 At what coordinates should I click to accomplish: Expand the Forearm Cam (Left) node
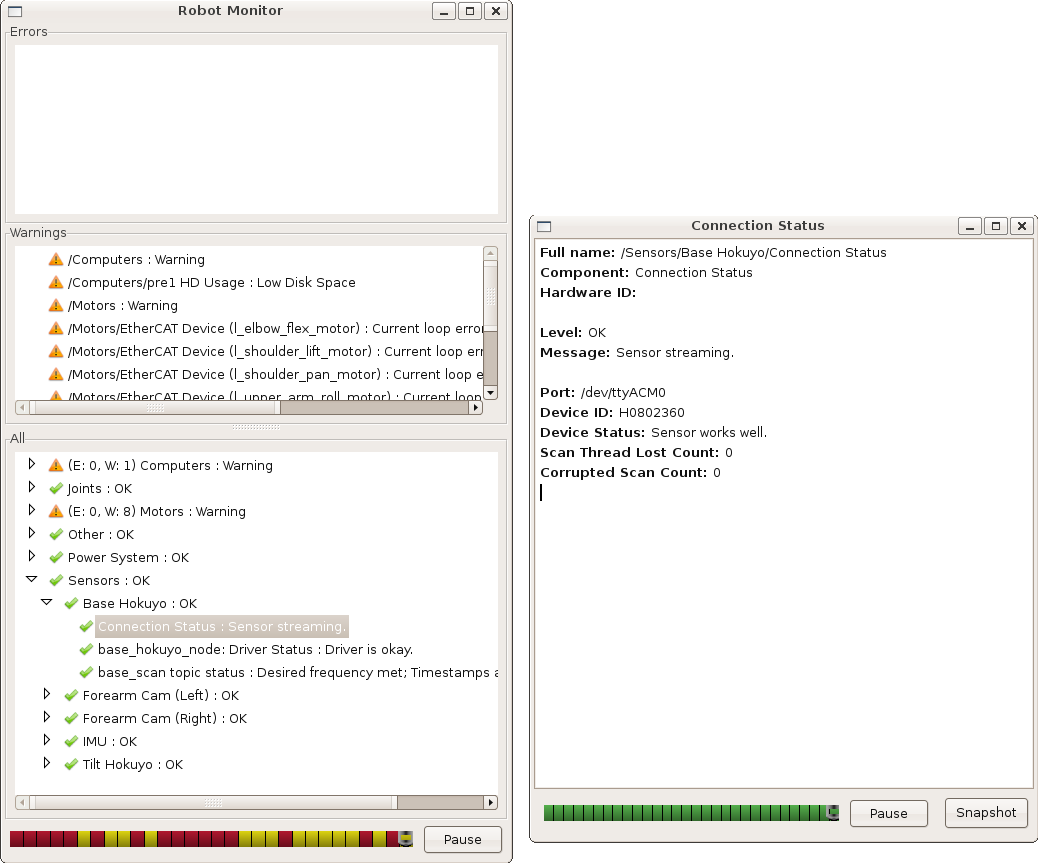(46, 694)
